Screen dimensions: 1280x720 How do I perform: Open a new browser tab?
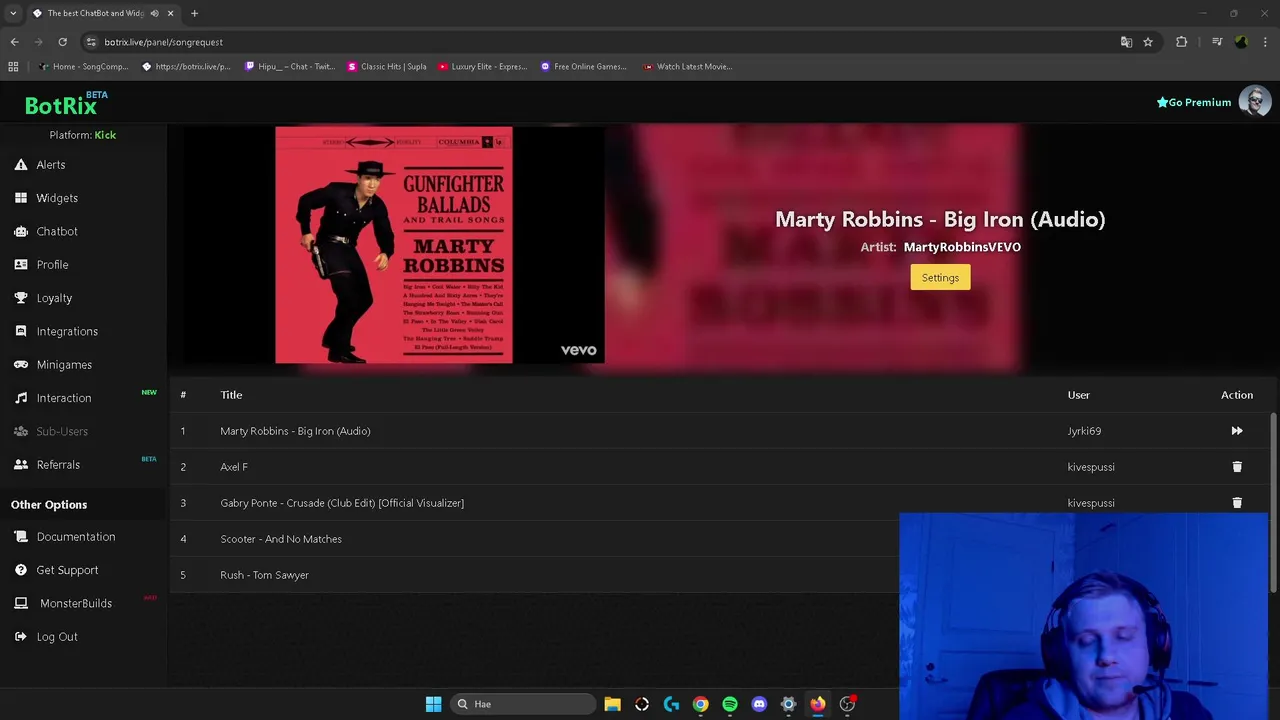194,13
